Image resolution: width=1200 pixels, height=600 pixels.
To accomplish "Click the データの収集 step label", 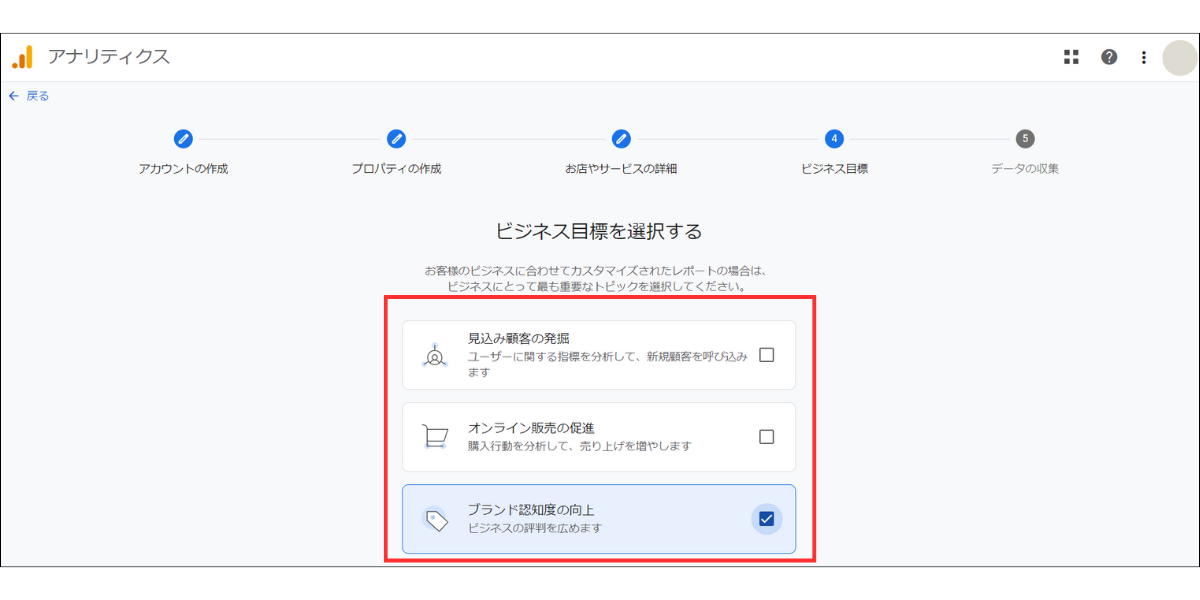I will 1025,169.
